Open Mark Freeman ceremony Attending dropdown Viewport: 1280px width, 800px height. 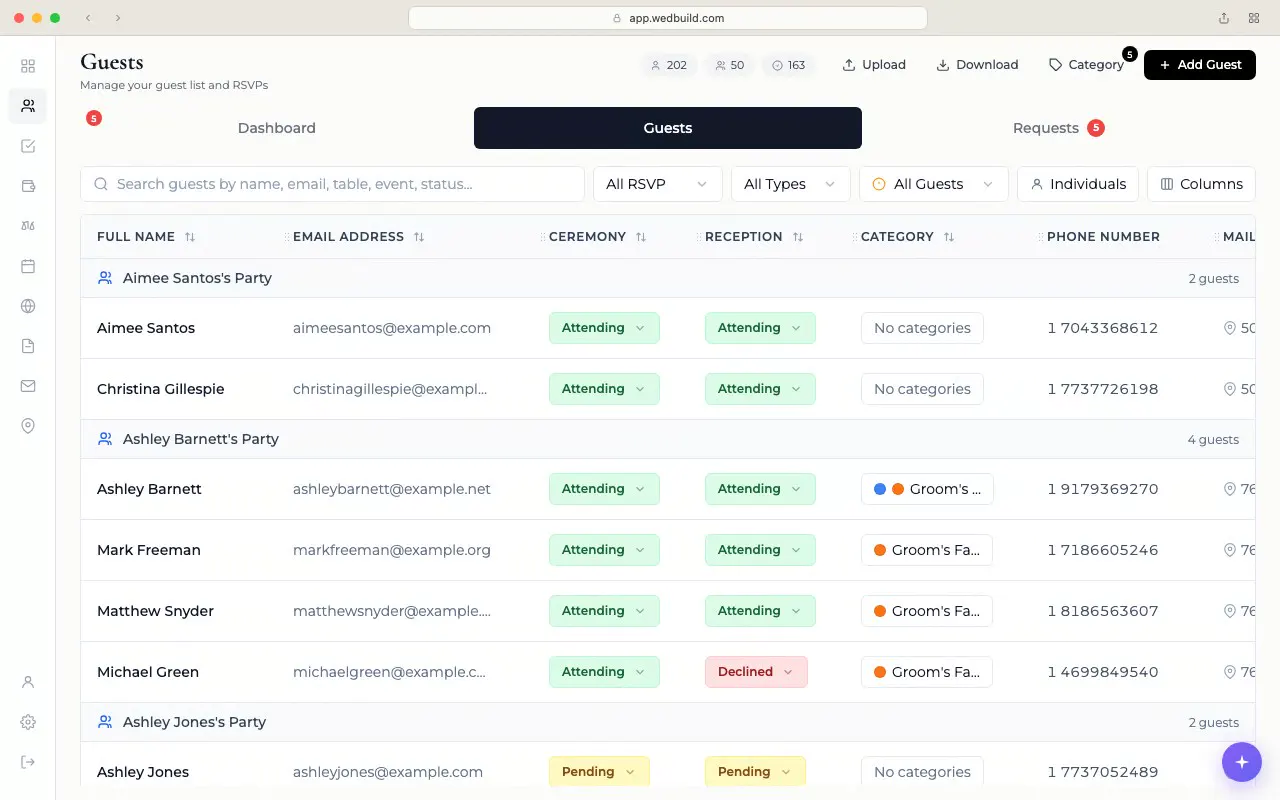click(x=604, y=550)
